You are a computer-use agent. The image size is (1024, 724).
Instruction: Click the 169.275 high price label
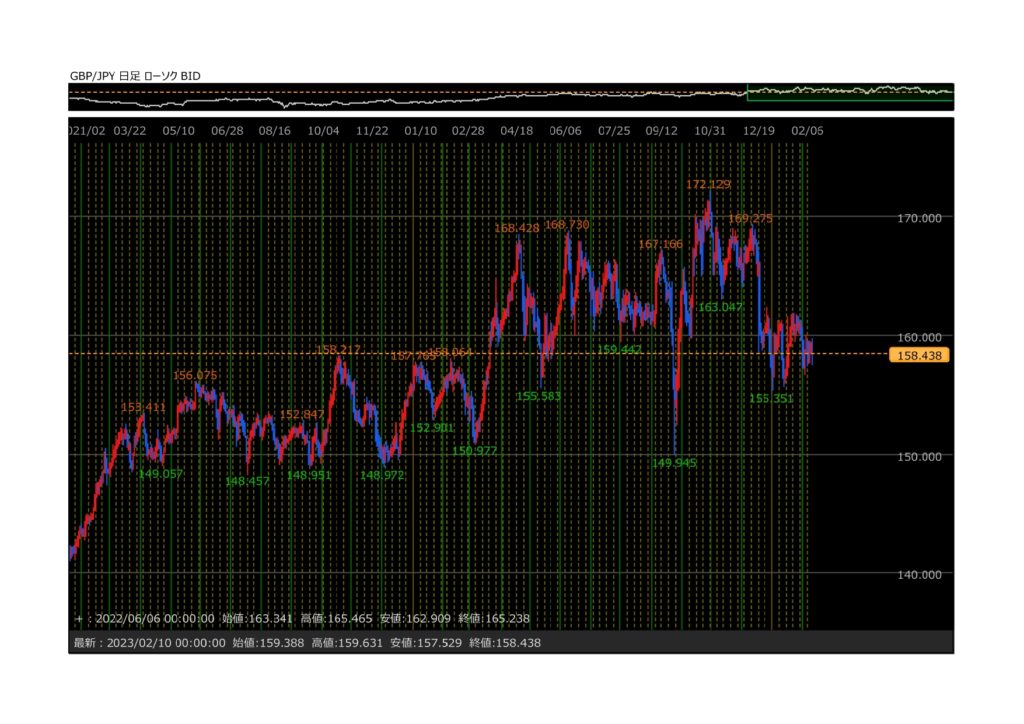(x=750, y=218)
